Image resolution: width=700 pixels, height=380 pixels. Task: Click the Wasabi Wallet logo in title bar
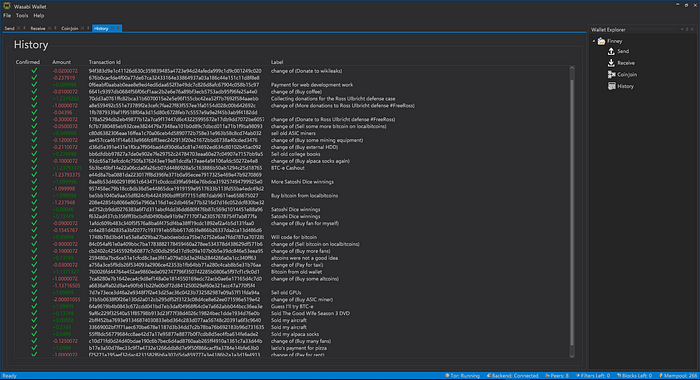point(7,6)
